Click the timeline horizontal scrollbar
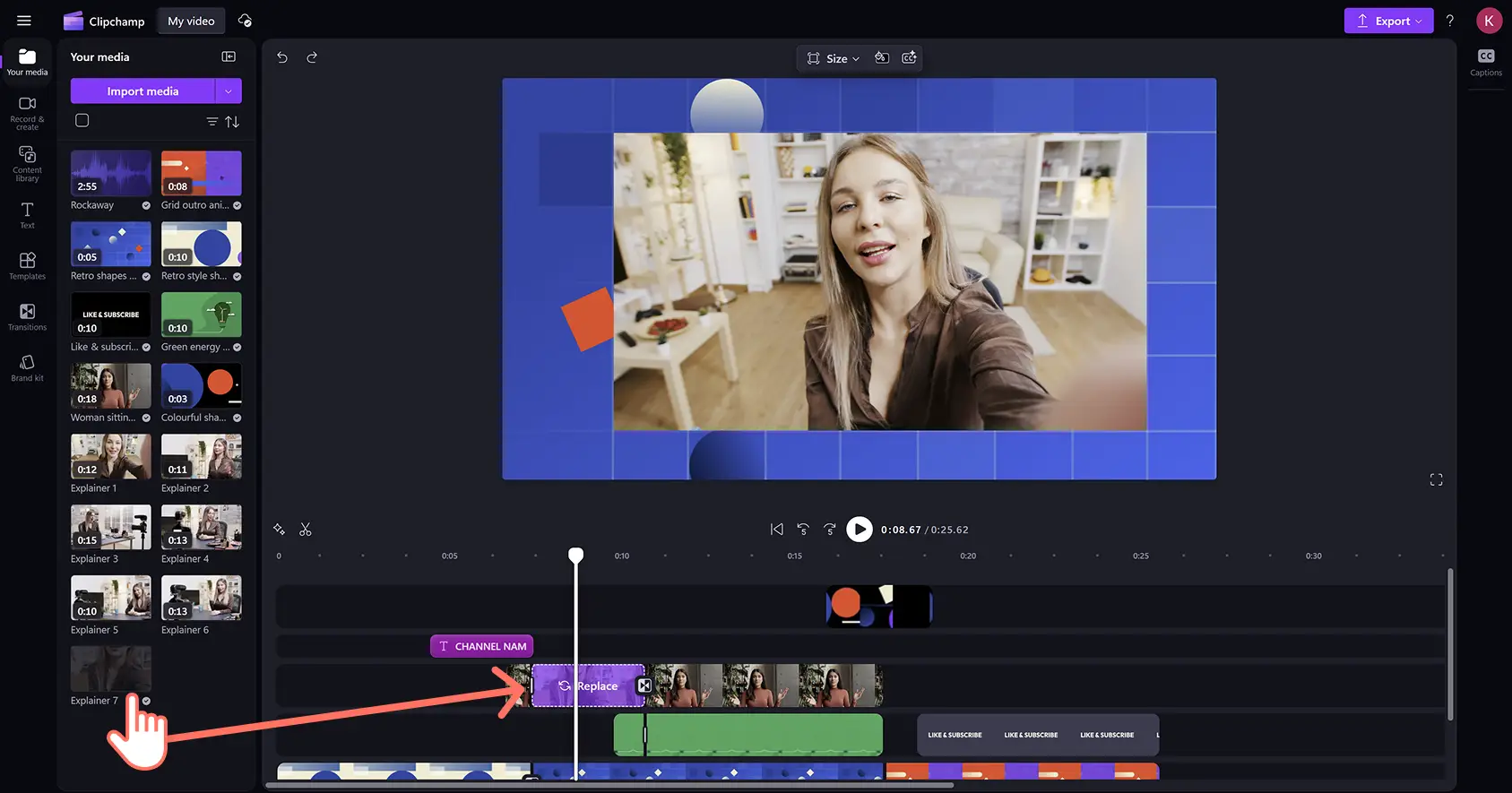Viewport: 1512px width, 793px height. (609, 786)
